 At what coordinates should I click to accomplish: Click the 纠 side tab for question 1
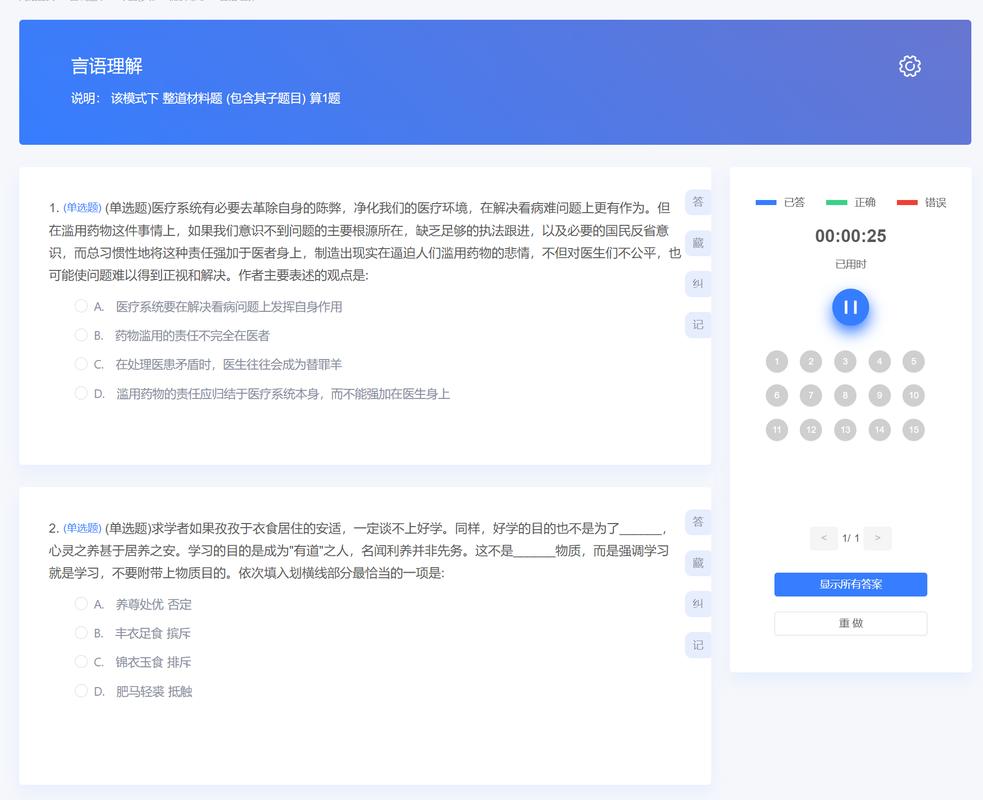[x=698, y=283]
